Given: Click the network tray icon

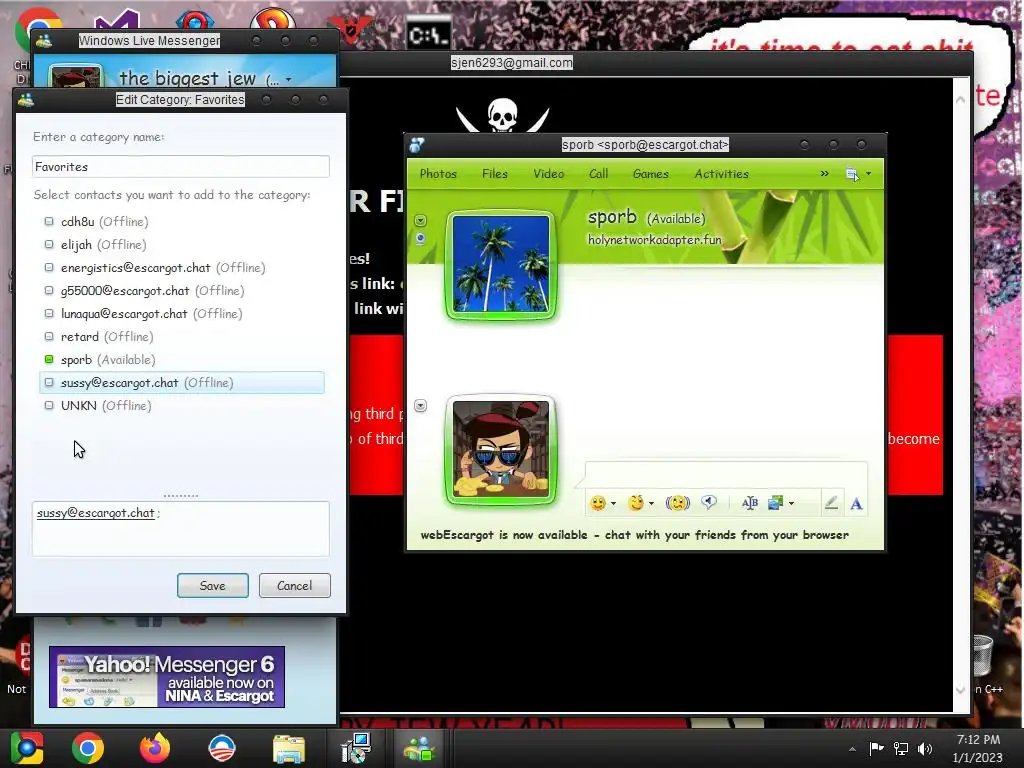Looking at the screenshot, I should click(x=901, y=748).
